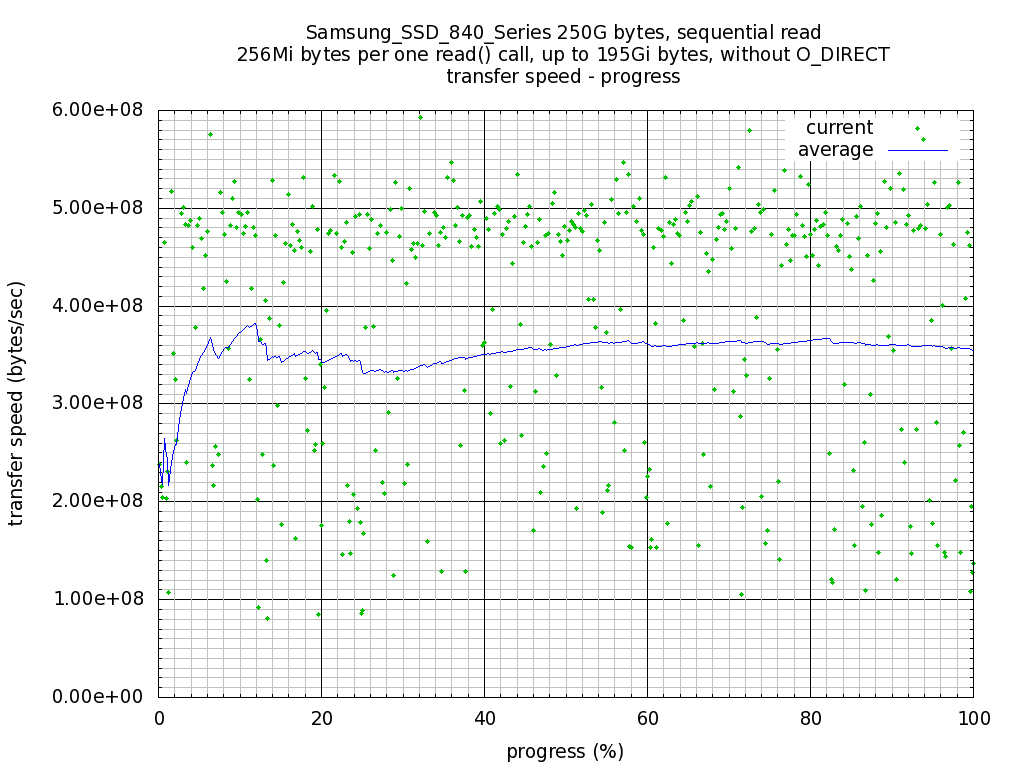Click the 100 tick on progress axis

click(973, 719)
